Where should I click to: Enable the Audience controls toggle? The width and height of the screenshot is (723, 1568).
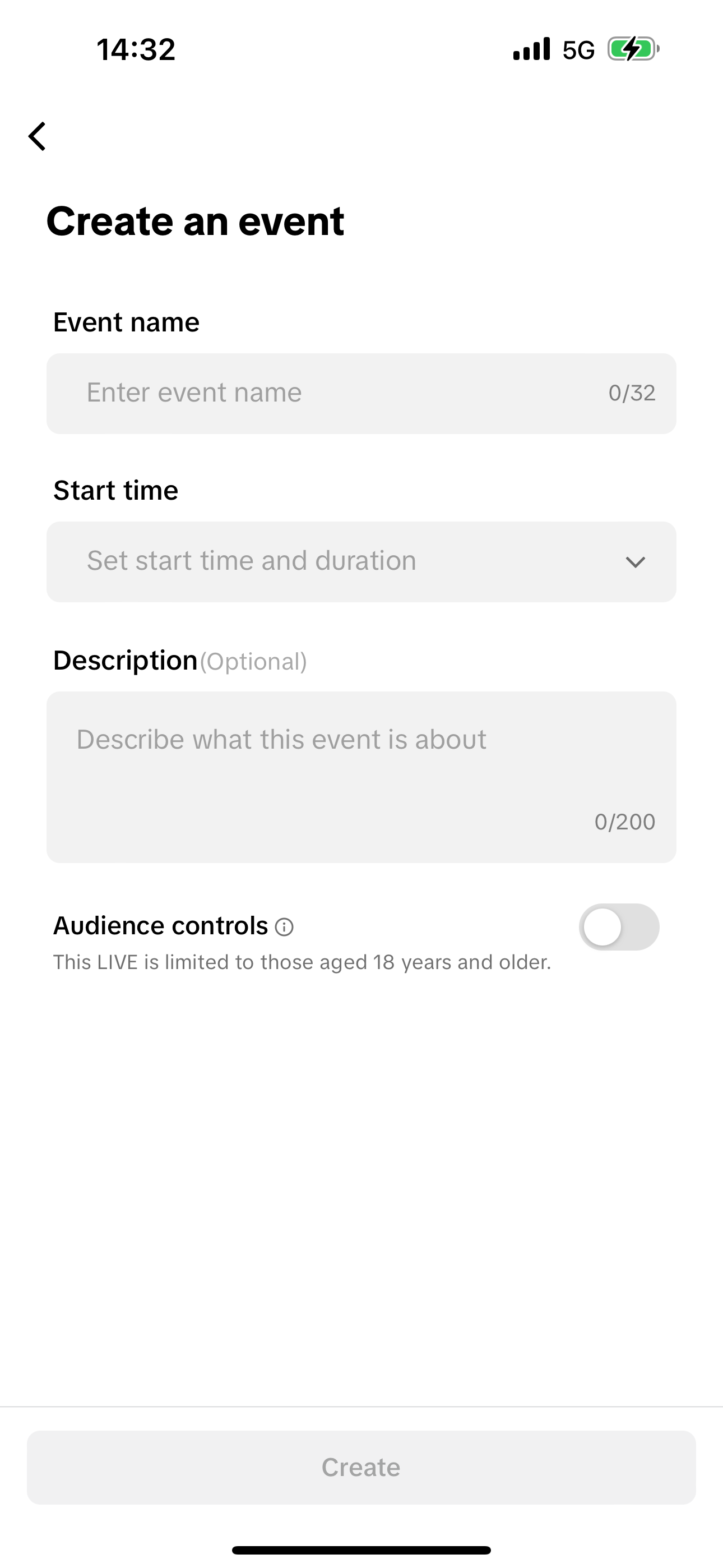pos(618,927)
